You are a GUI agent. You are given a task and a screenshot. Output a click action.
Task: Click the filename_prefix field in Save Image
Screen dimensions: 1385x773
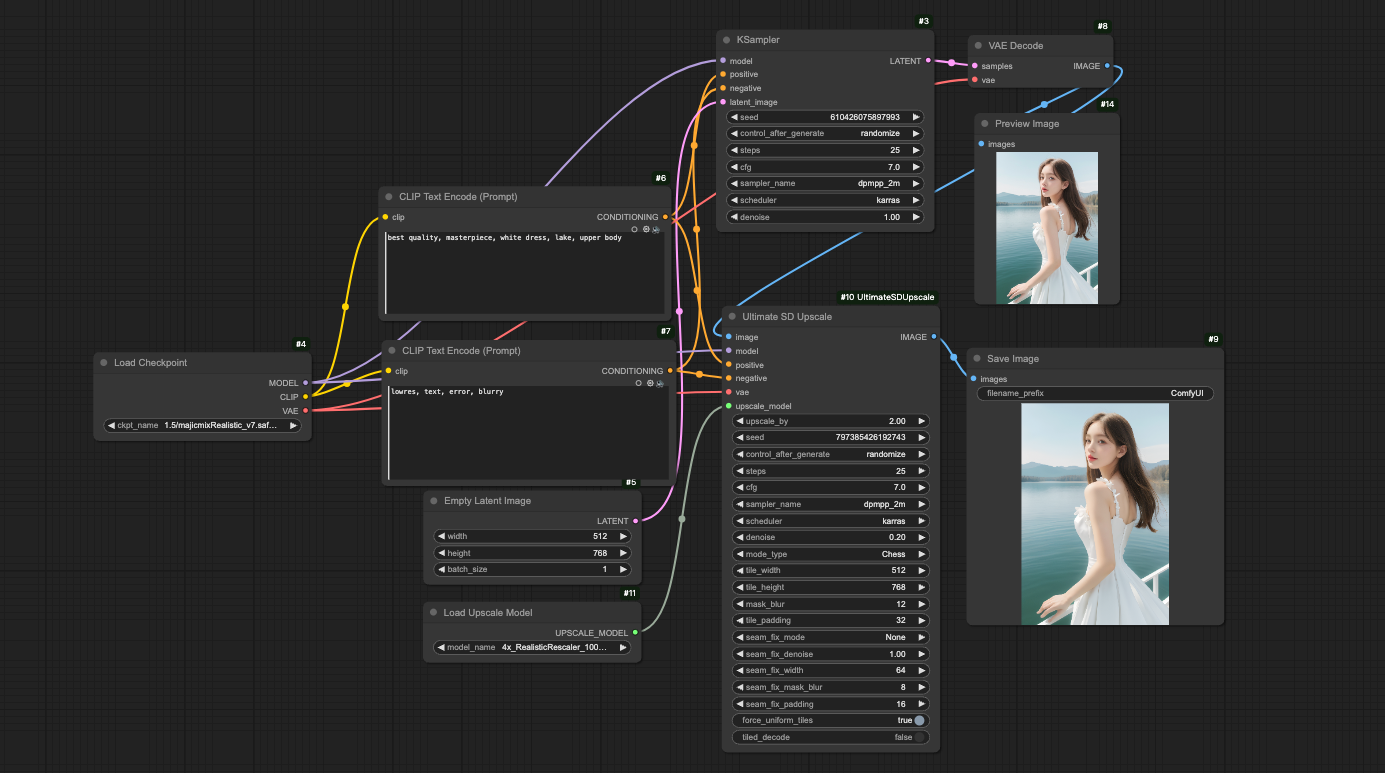pyautogui.click(x=1095, y=394)
